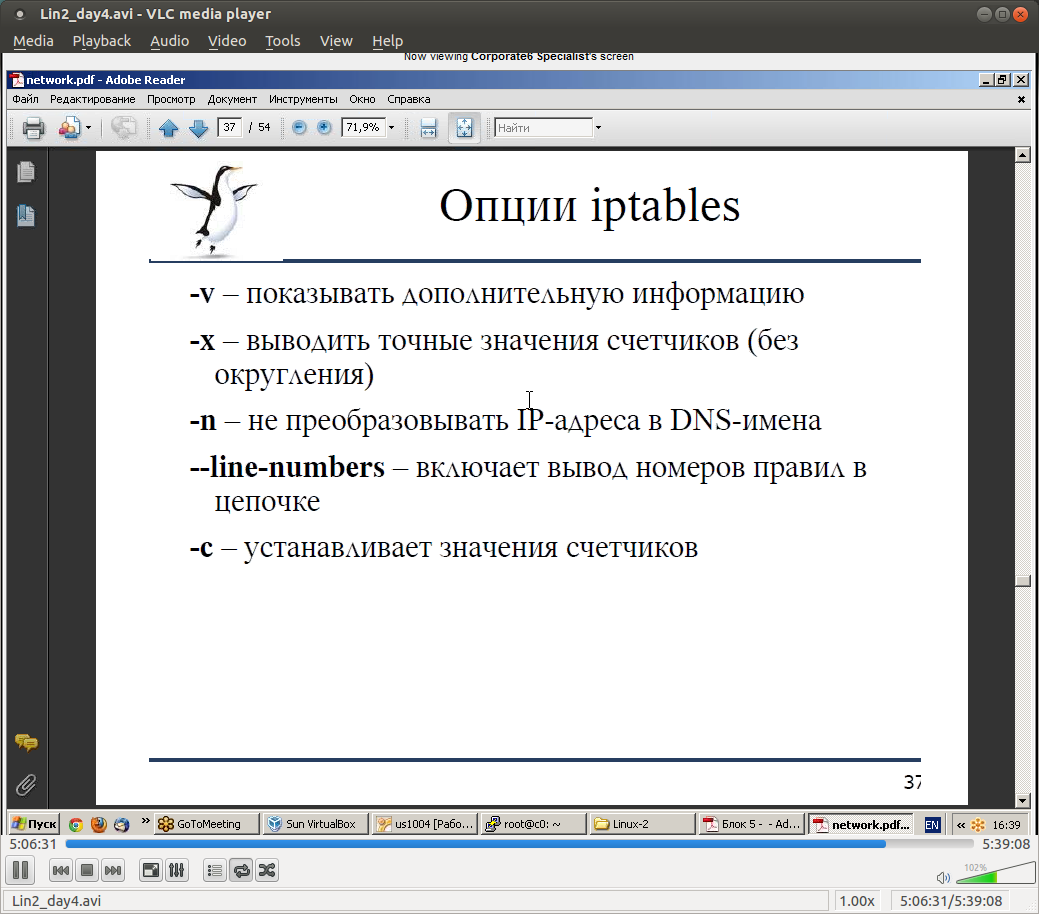The image size is (1039, 914).
Task: Toggle loop playback in VLC
Action: click(x=240, y=870)
